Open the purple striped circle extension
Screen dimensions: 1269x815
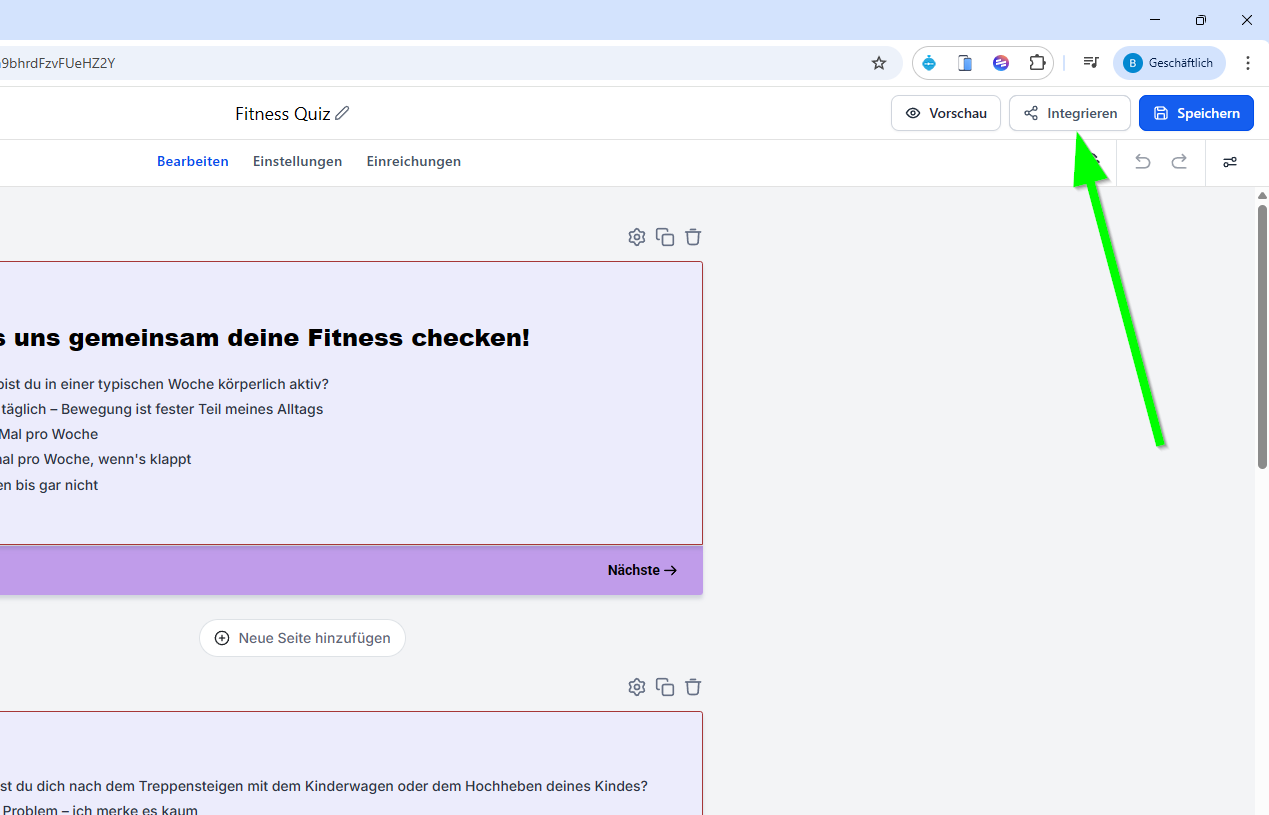click(1001, 63)
